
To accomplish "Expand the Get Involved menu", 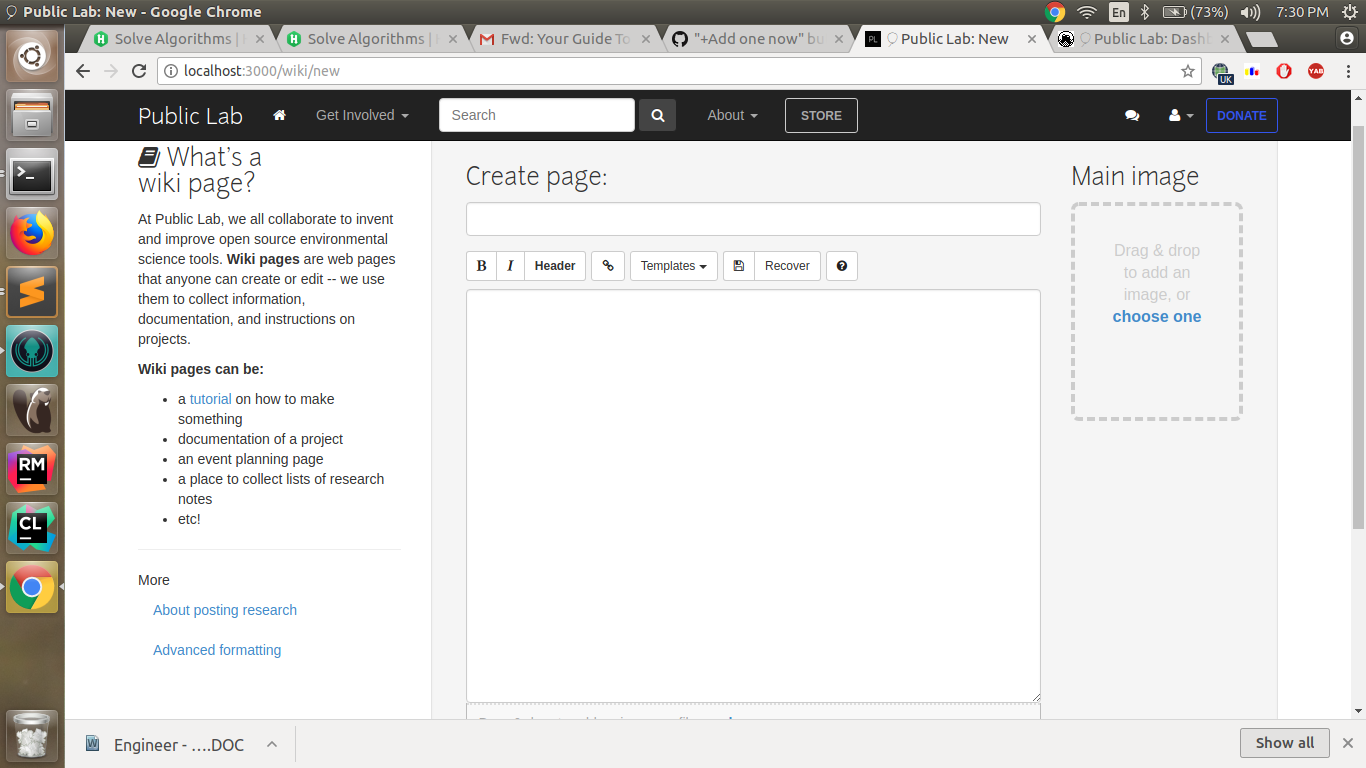I will click(x=362, y=115).
